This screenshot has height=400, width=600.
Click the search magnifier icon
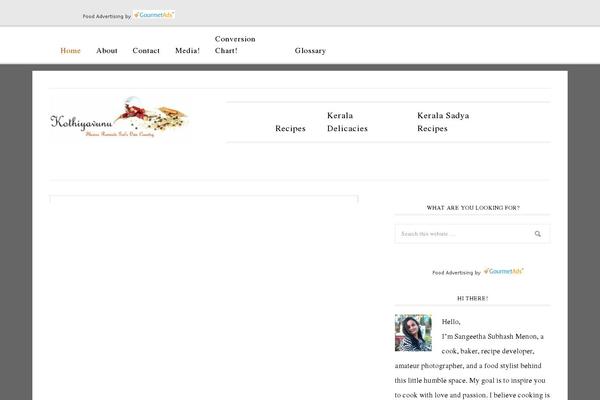tap(538, 234)
